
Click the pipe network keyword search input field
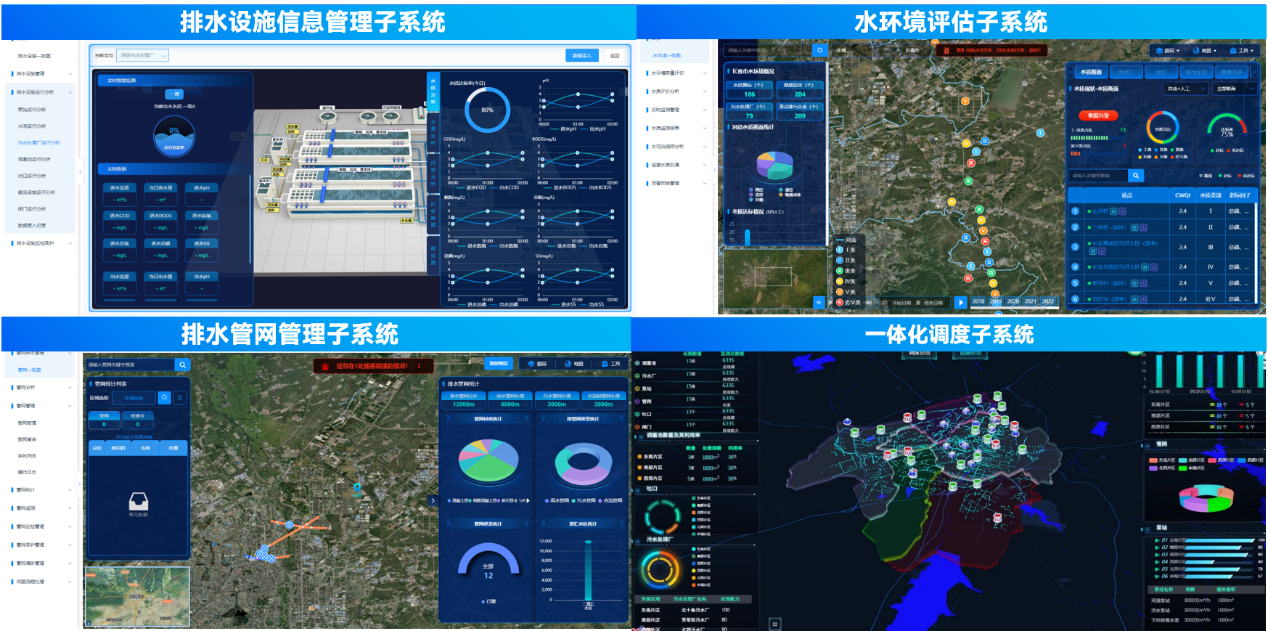(130, 366)
